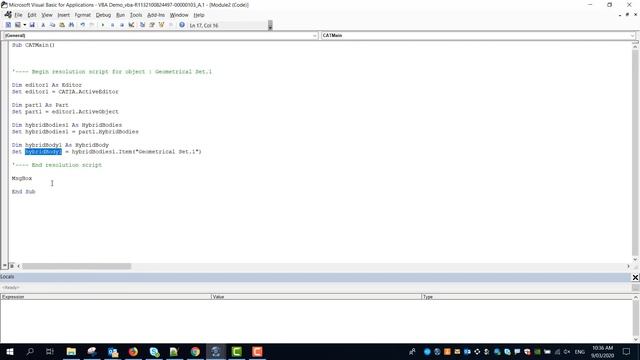Click the Undo toolbar icon

[x=82, y=25]
